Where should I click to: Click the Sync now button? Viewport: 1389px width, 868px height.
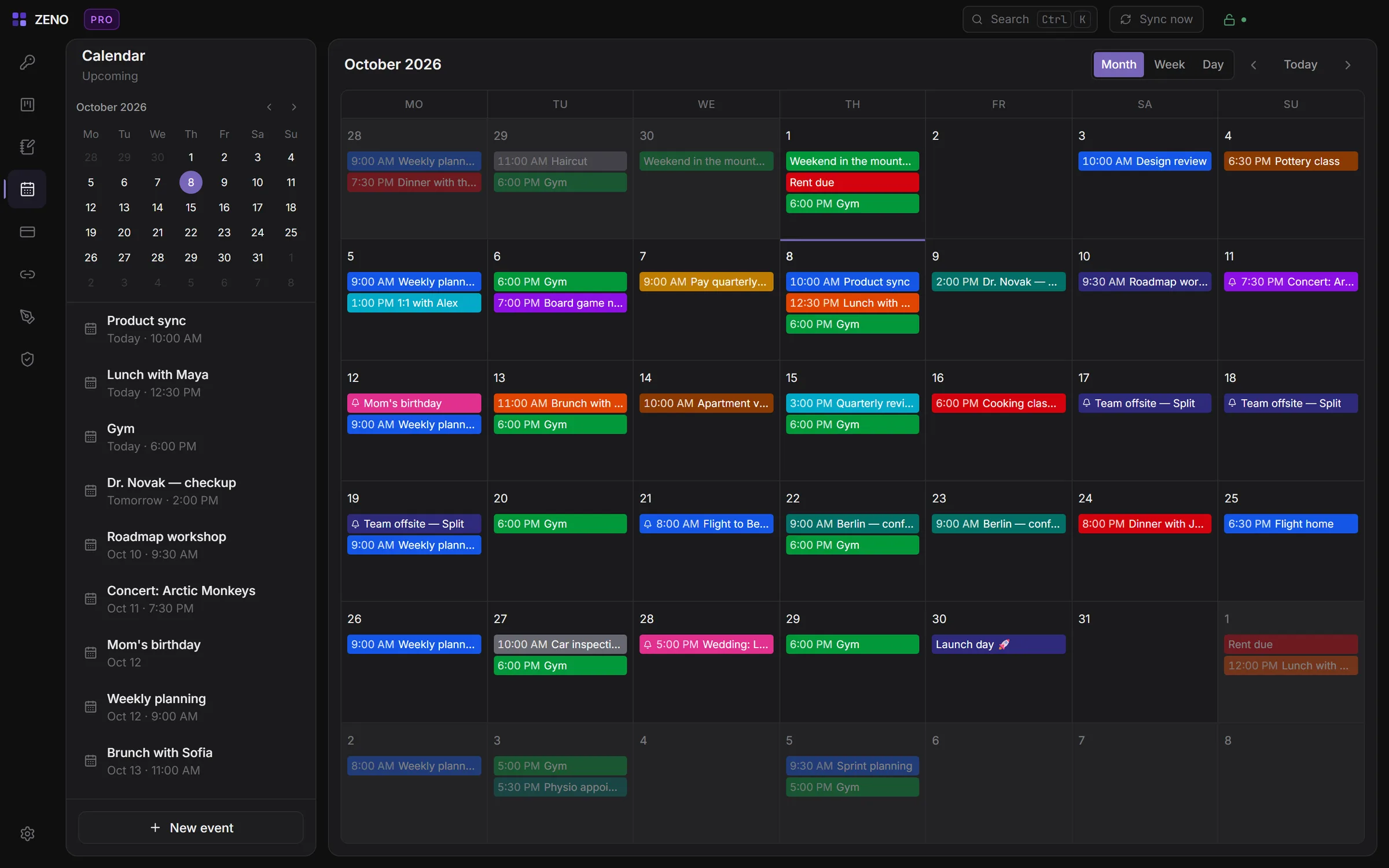[1156, 20]
